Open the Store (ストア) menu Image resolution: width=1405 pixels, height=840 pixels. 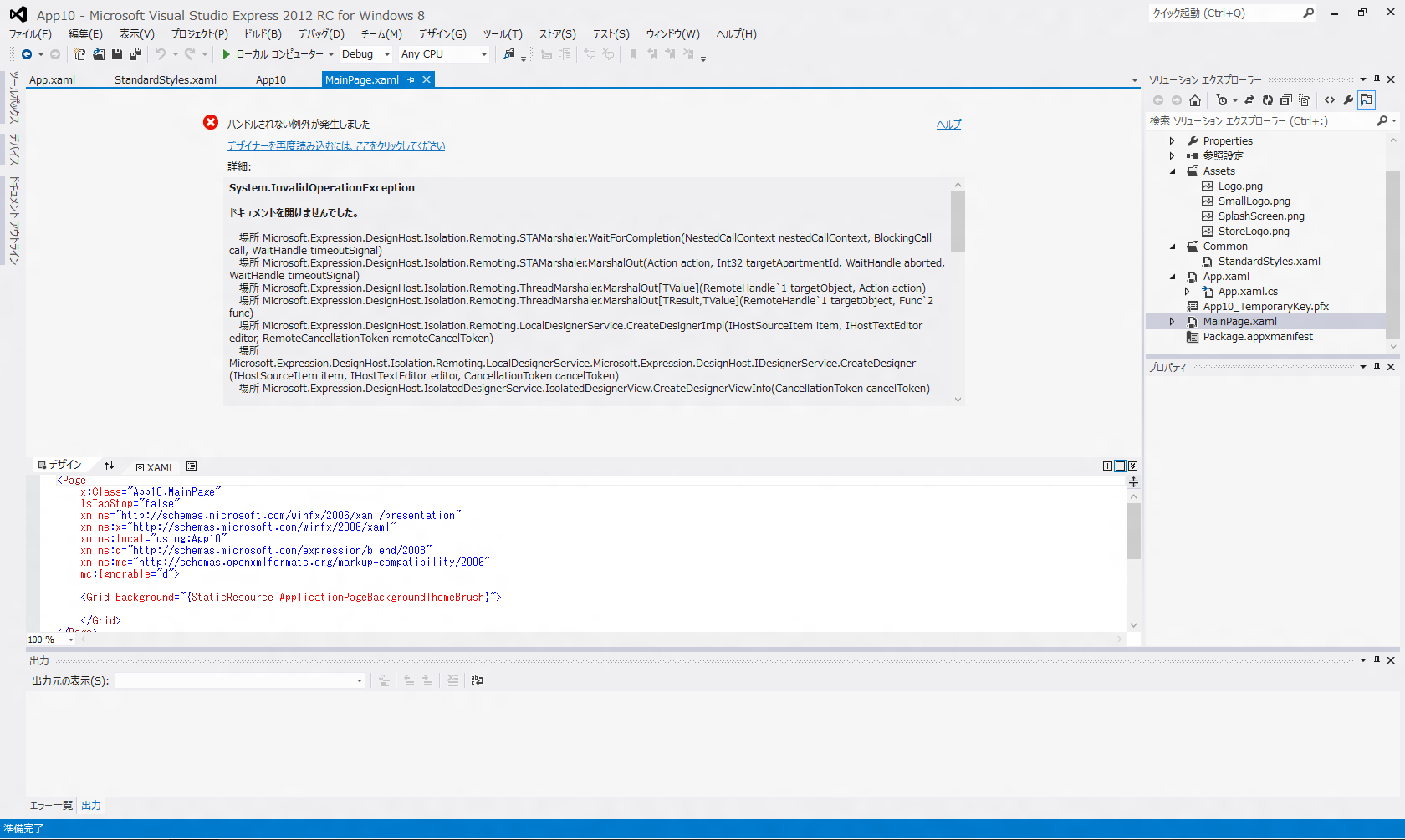coord(557,34)
